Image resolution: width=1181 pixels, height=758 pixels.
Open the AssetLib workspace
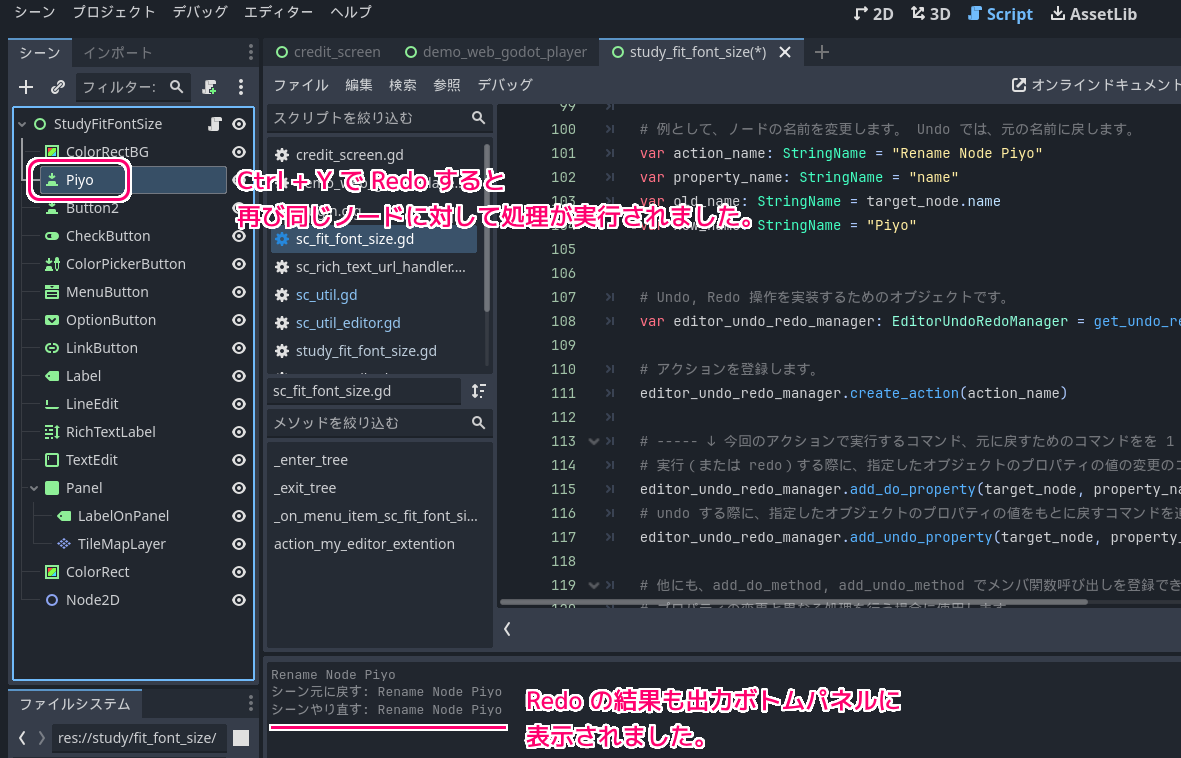click(1094, 14)
